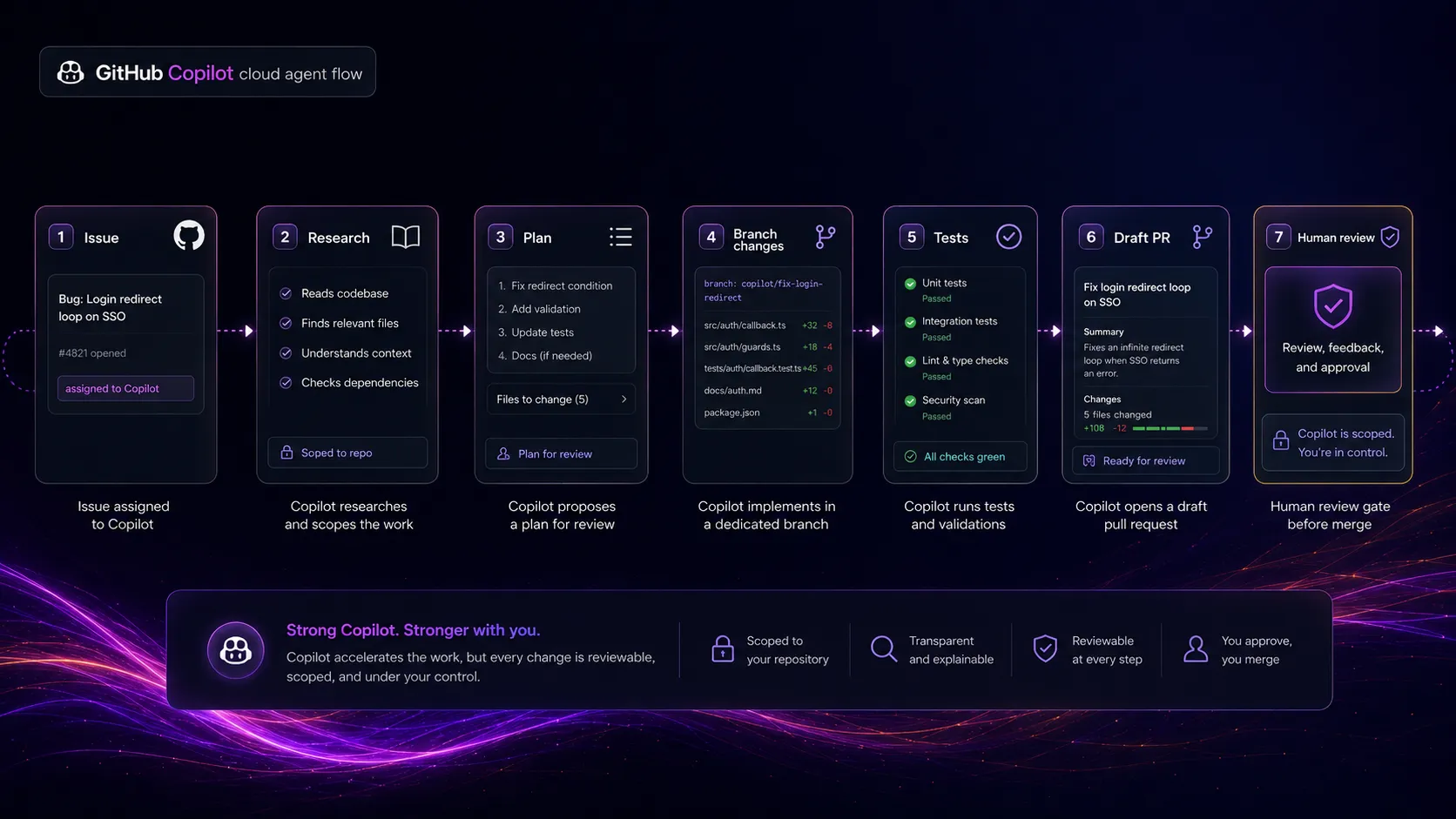Click the 5 files changed text
Screen dimensions: 1456x819
click(x=1117, y=414)
